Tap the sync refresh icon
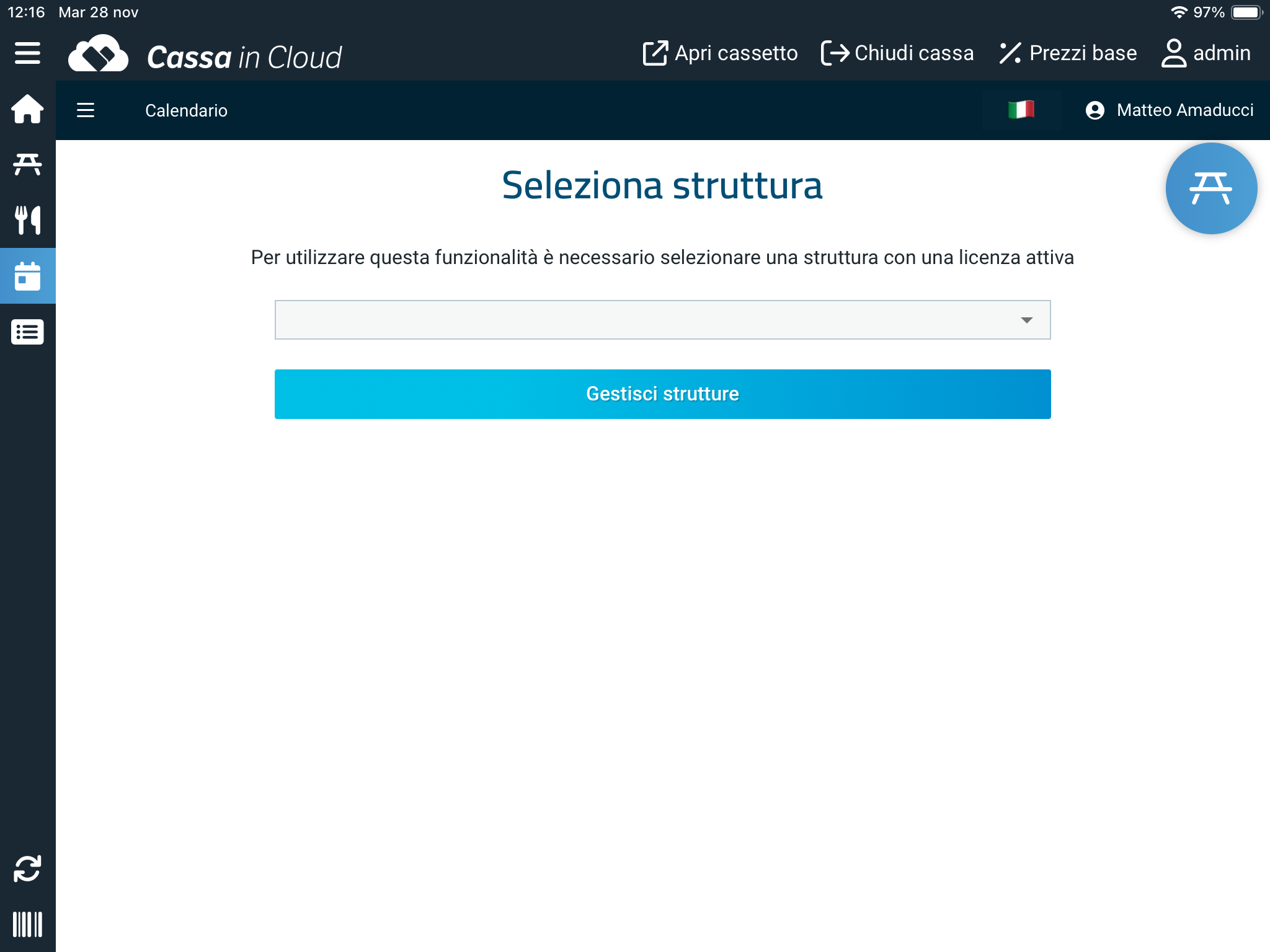 pos(27,868)
